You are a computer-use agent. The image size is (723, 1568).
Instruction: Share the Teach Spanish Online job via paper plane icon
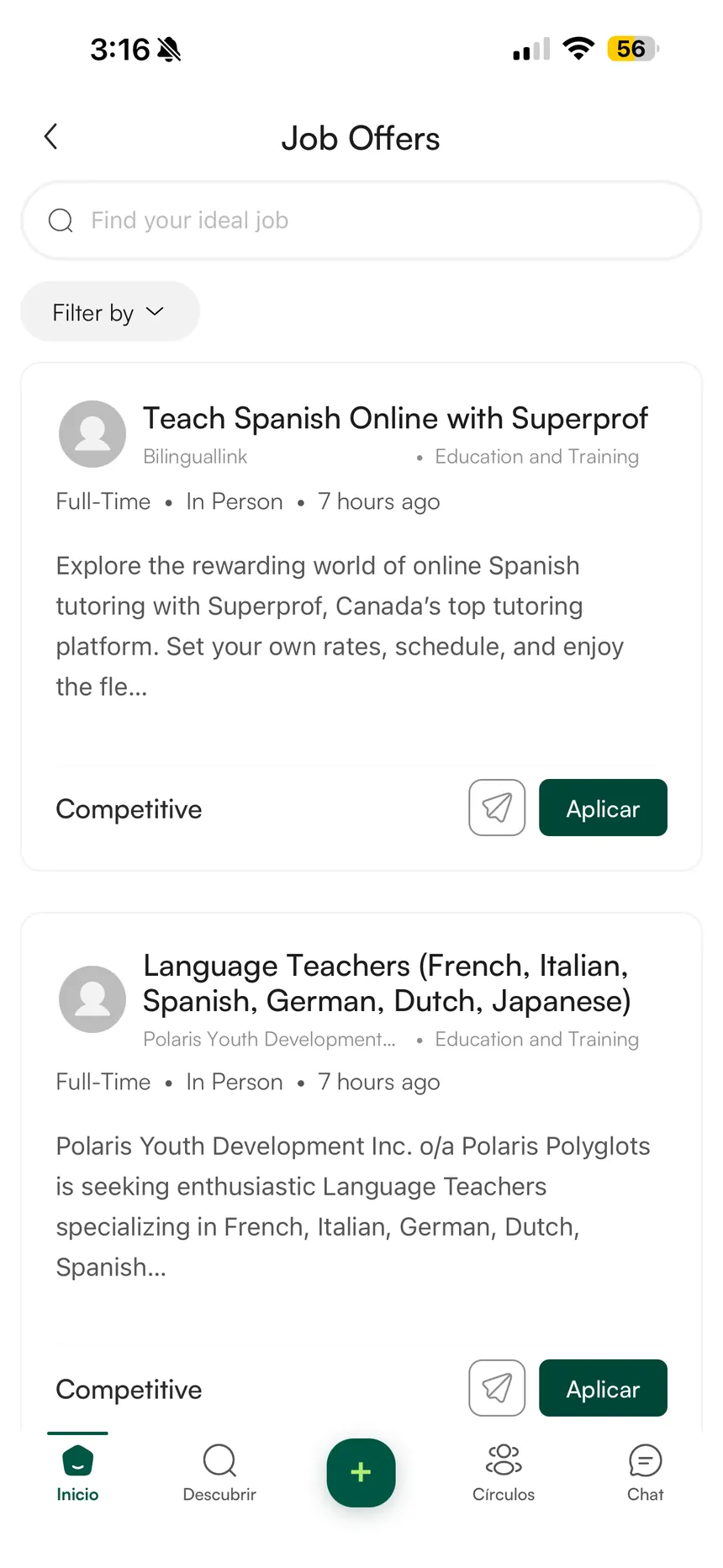click(497, 808)
